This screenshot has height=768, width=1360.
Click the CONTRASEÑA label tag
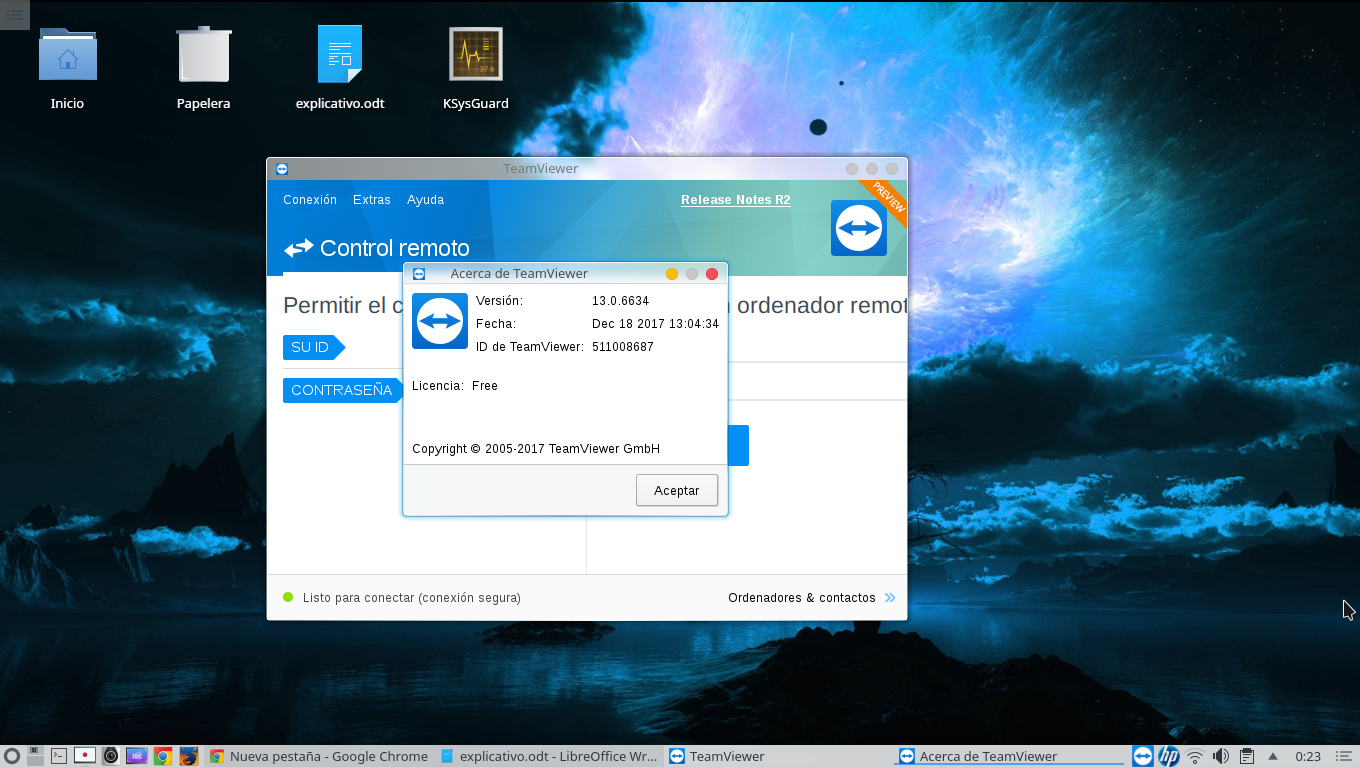click(x=343, y=390)
